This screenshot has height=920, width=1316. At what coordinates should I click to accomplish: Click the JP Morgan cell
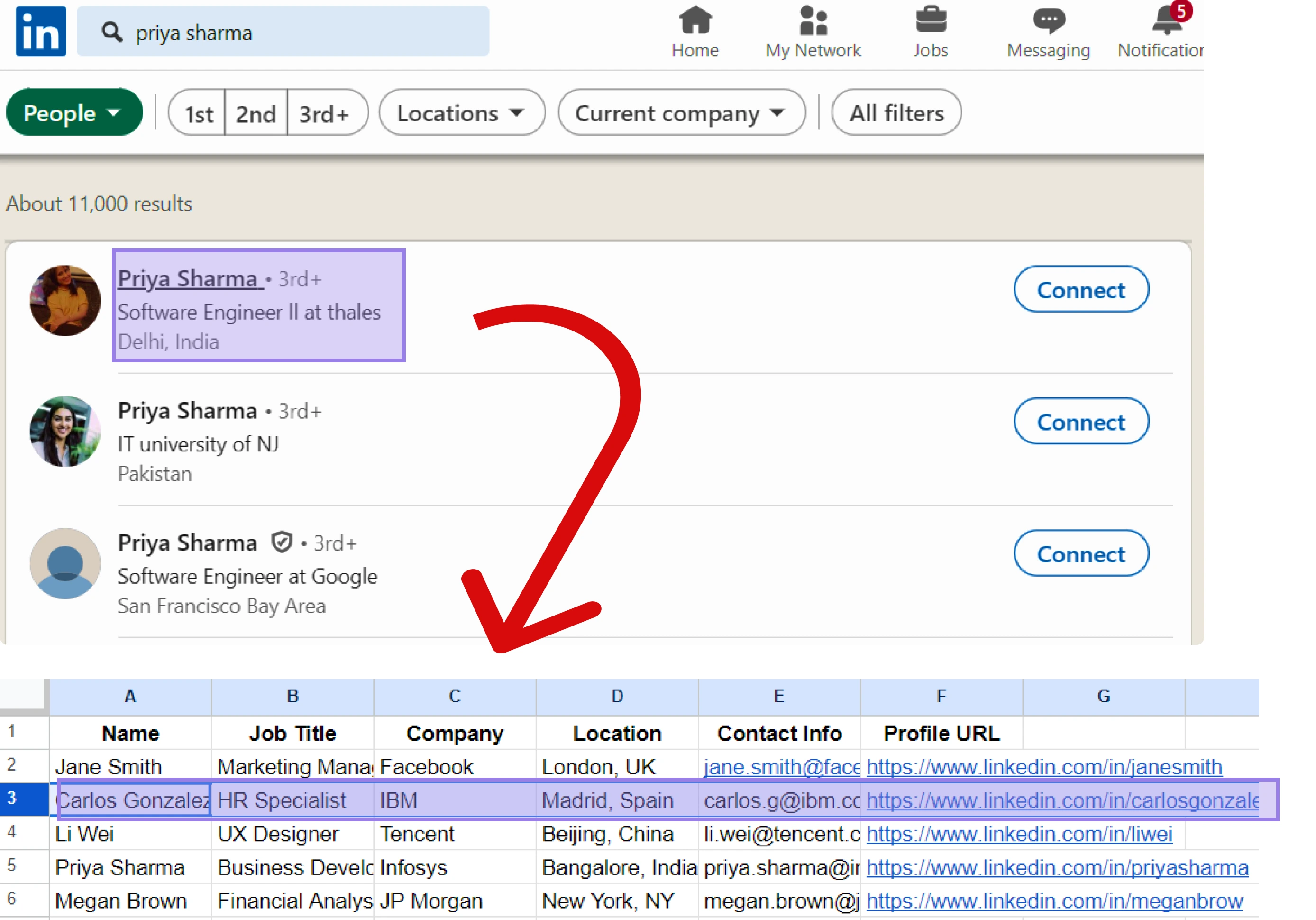pyautogui.click(x=455, y=901)
